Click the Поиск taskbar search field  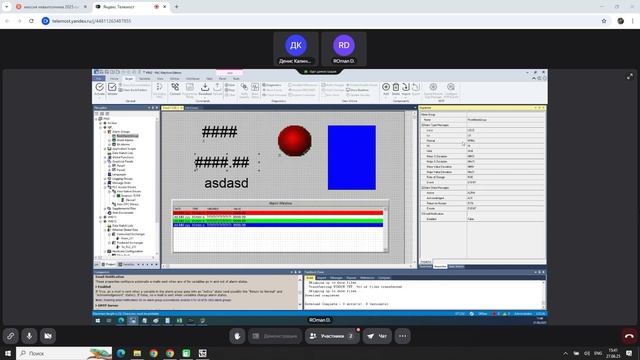tap(64, 353)
